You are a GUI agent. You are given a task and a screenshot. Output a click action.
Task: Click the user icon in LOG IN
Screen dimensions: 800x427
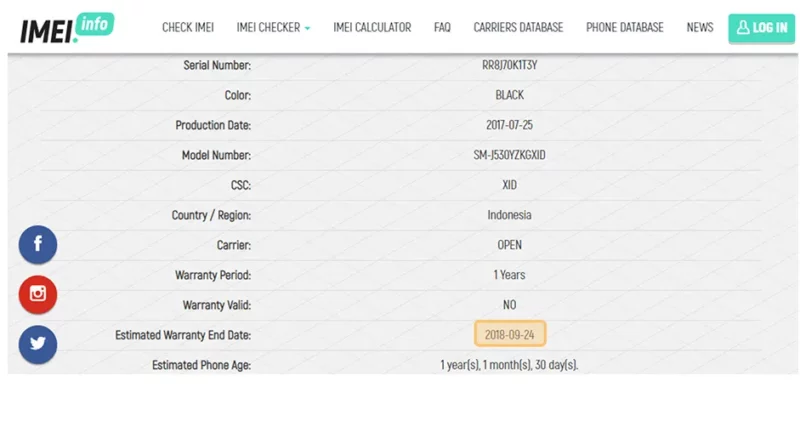pos(743,28)
